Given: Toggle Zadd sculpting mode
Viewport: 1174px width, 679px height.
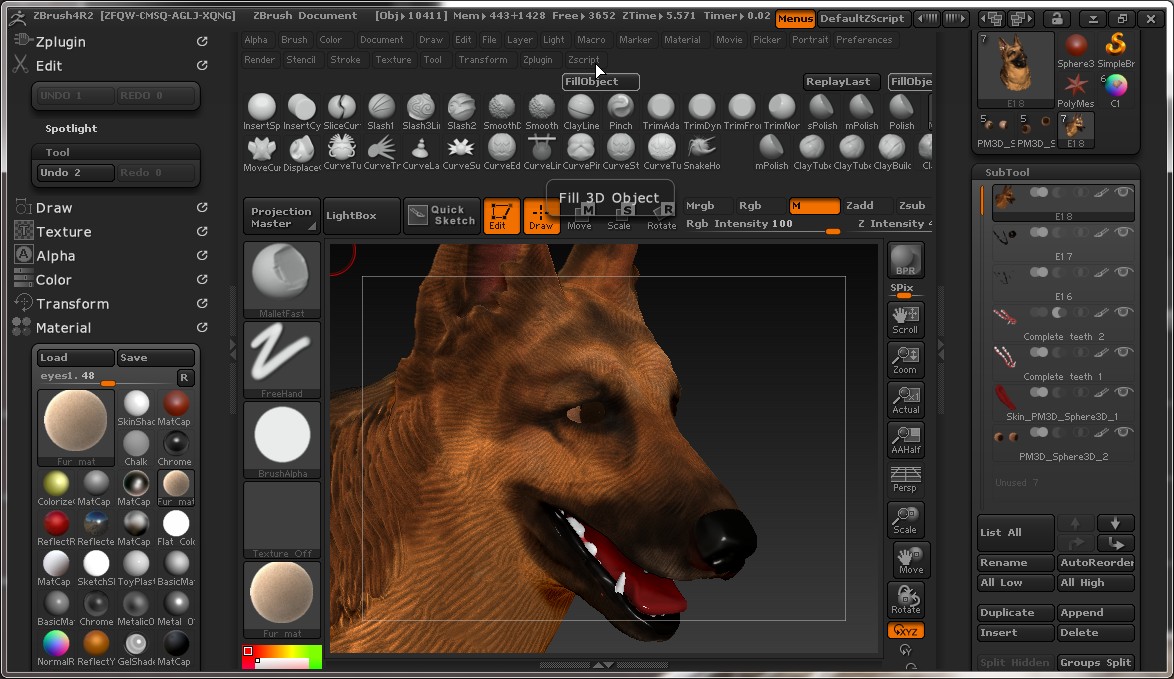Looking at the screenshot, I should pos(860,205).
